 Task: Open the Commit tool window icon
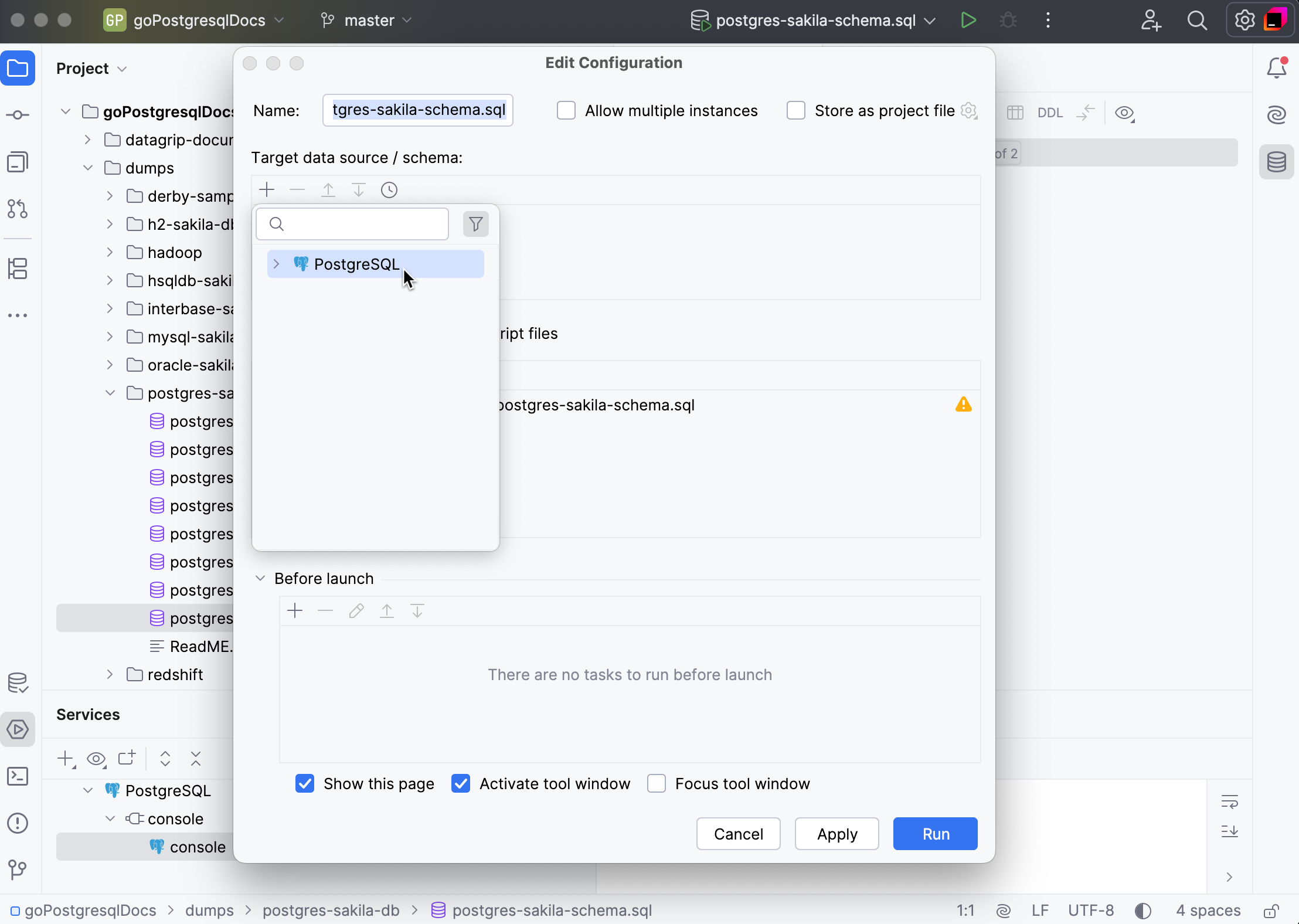pos(18,114)
